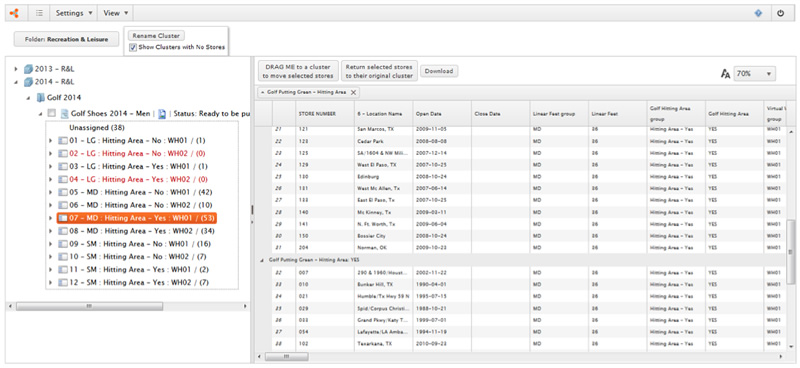The image size is (800, 368).
Task: Sort by Close Date column header
Action: [501, 114]
